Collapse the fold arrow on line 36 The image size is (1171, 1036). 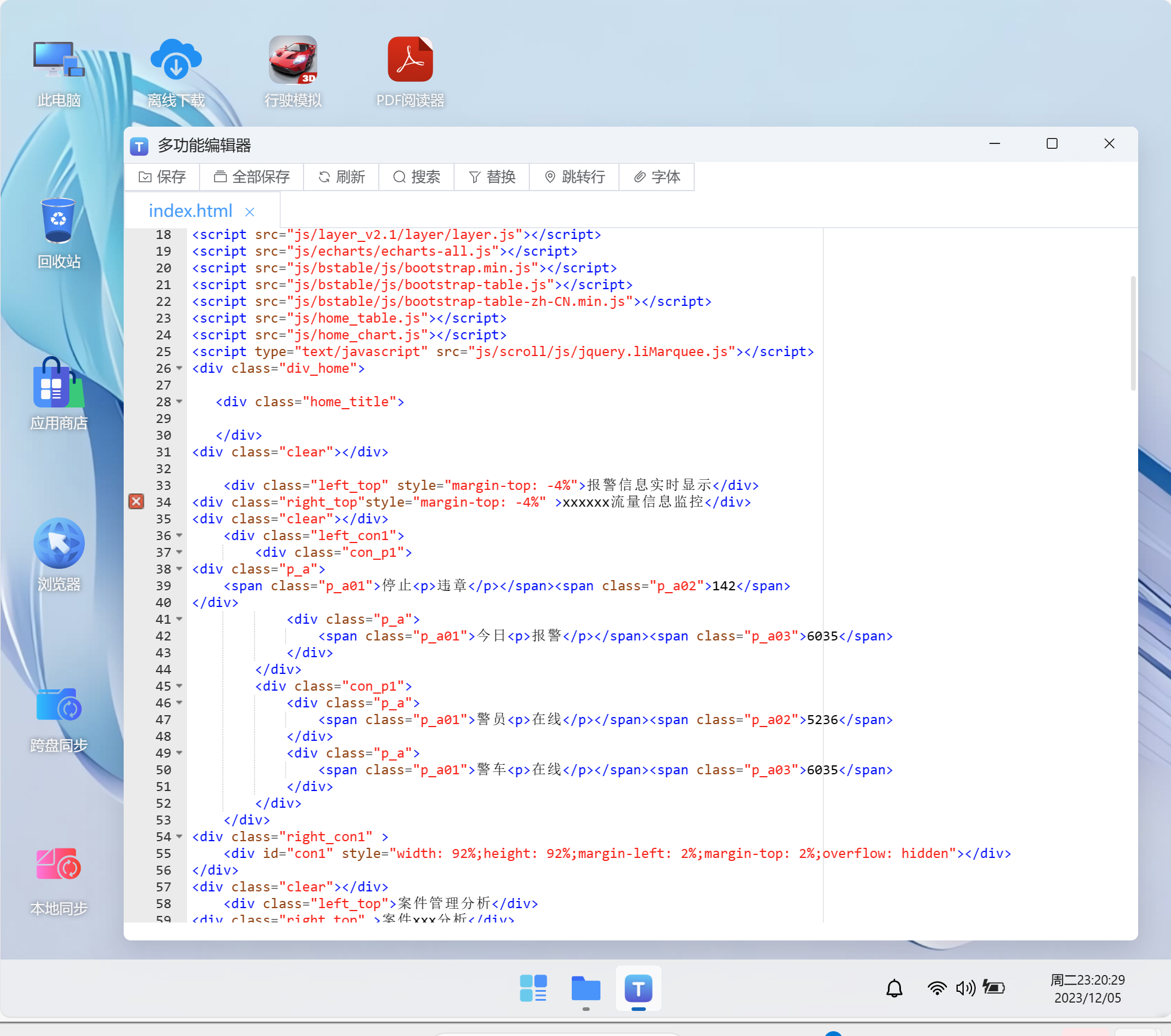[x=179, y=535]
